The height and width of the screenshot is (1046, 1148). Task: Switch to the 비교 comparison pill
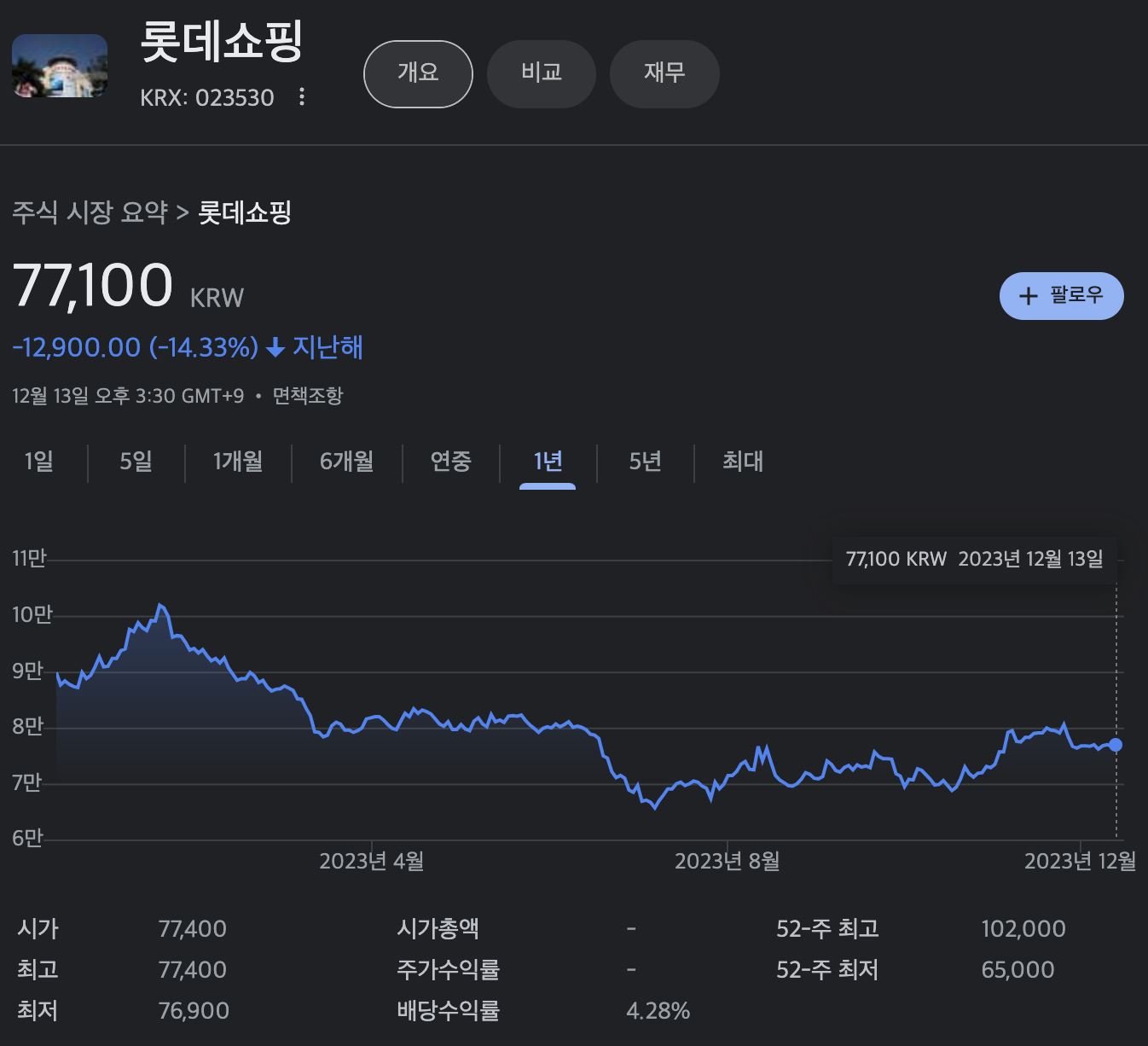(542, 74)
